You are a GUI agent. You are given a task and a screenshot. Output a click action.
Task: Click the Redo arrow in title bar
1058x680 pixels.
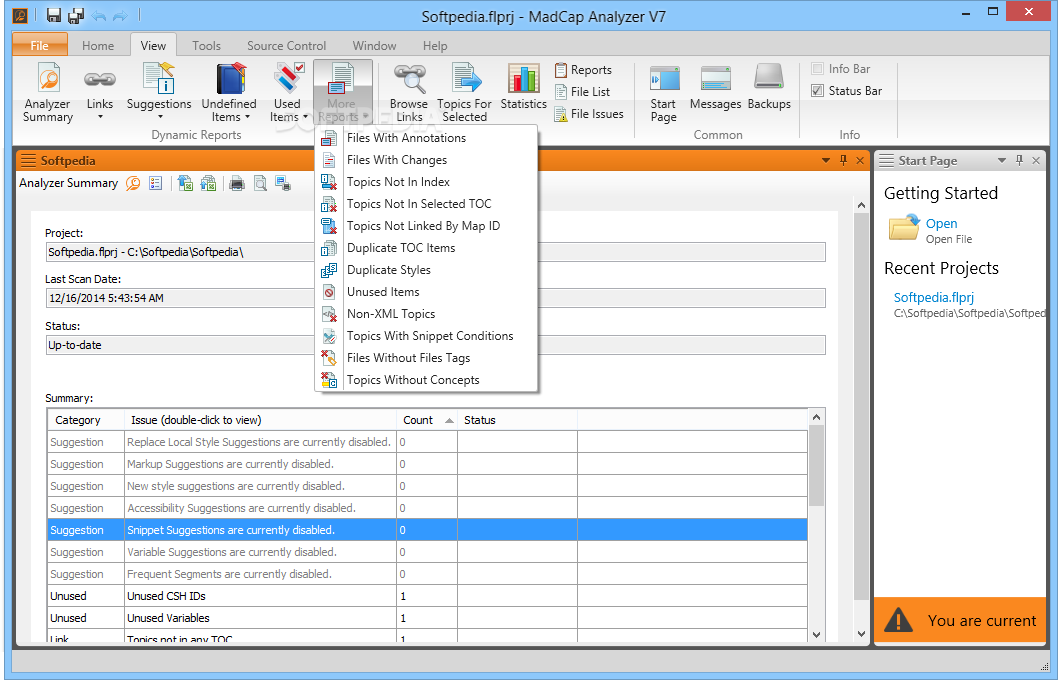pos(121,15)
